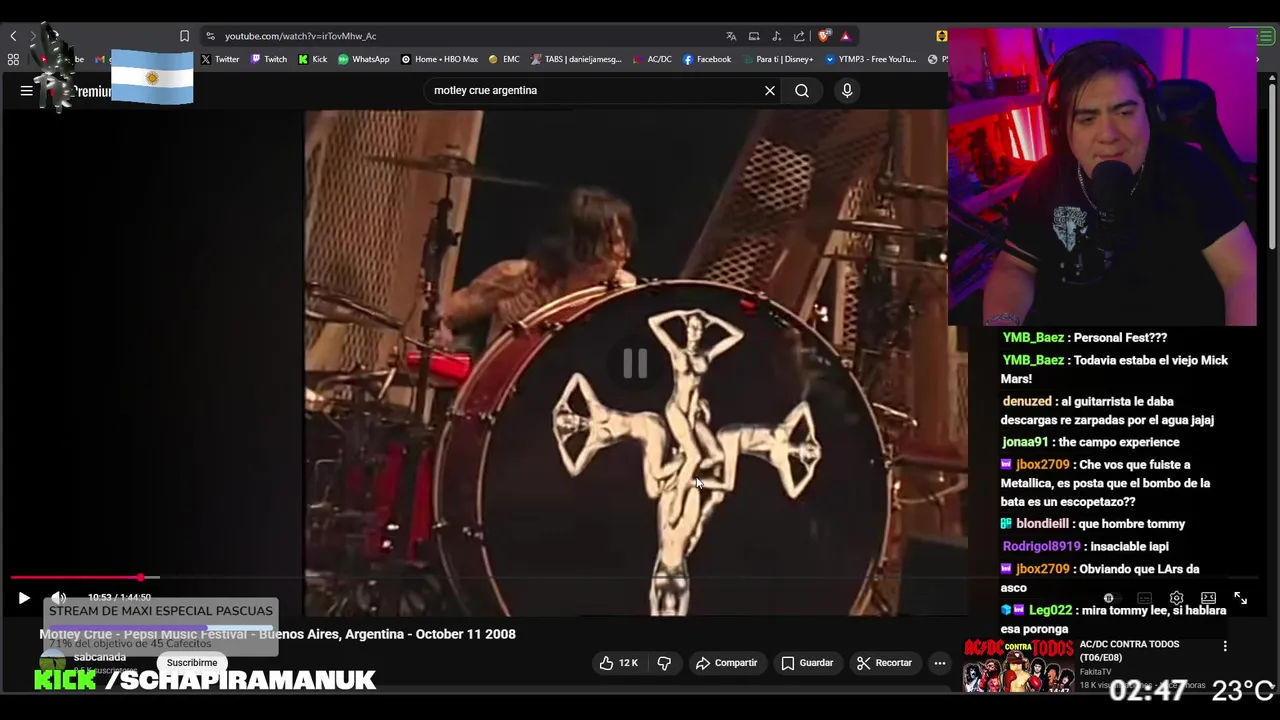Click the Compartir share button
The image size is (1280, 720).
point(727,663)
